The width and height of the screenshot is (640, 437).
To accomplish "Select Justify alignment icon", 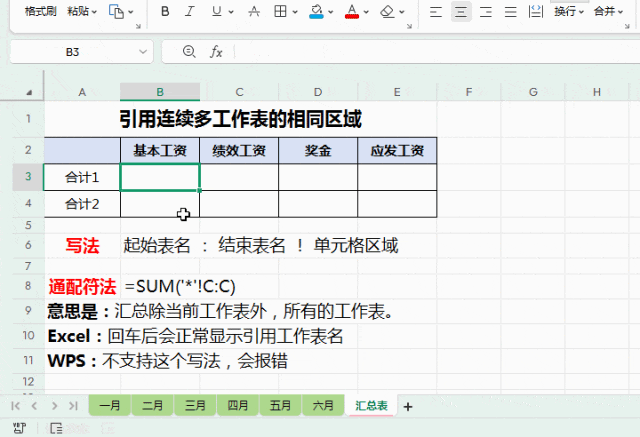I will pos(511,11).
